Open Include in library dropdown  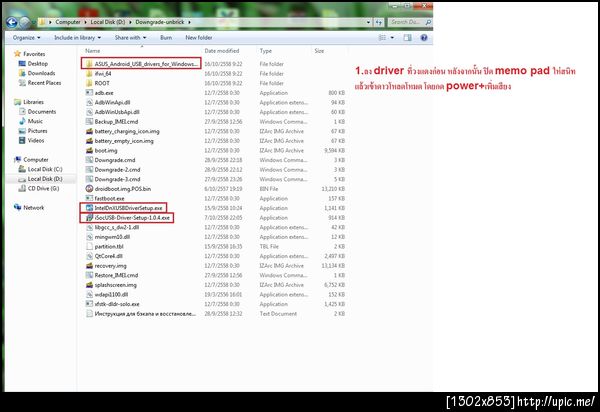[x=77, y=37]
